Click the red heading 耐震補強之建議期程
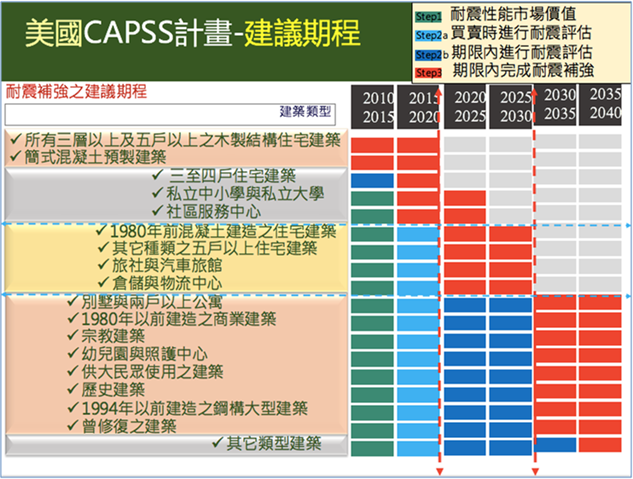 76,92
